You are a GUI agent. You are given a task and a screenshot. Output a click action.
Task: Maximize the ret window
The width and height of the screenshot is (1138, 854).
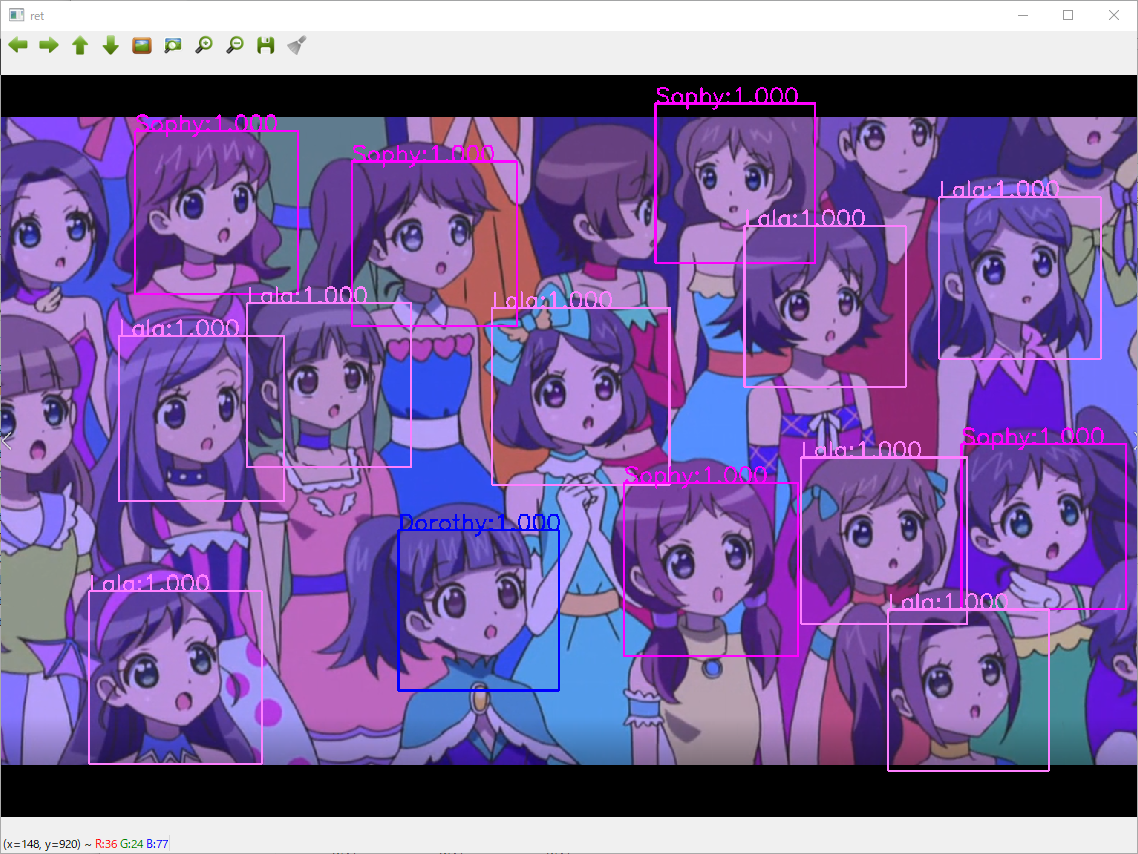(1067, 15)
